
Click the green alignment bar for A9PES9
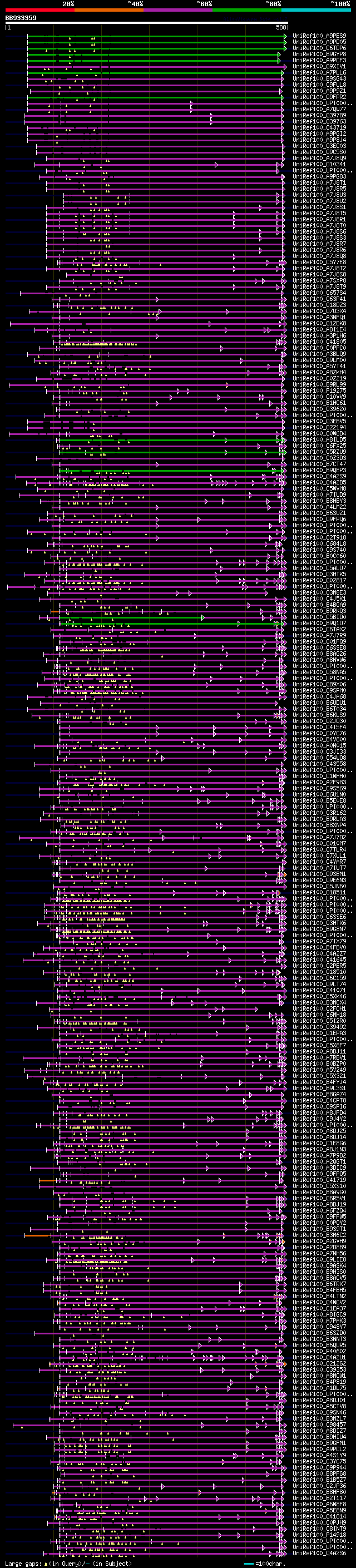[x=156, y=36]
